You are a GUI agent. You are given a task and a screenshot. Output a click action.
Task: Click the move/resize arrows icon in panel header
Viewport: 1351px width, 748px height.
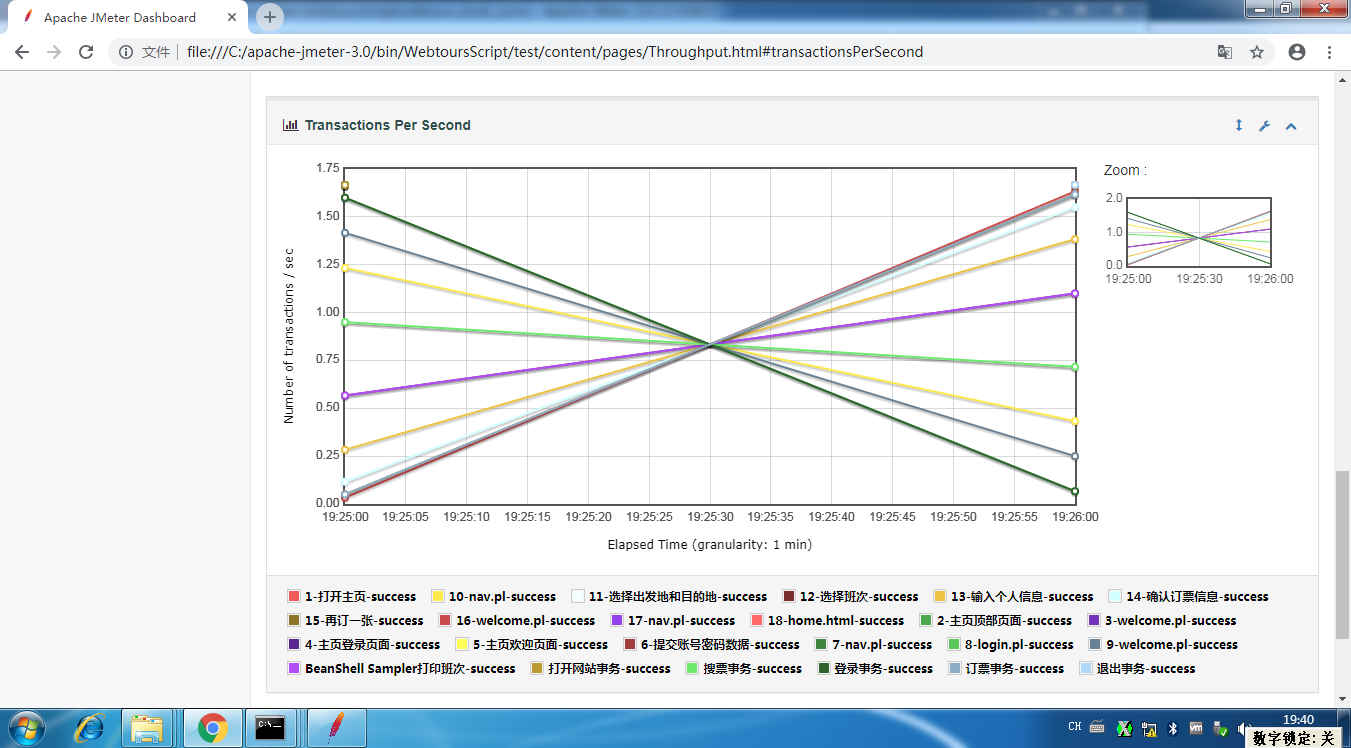point(1239,125)
